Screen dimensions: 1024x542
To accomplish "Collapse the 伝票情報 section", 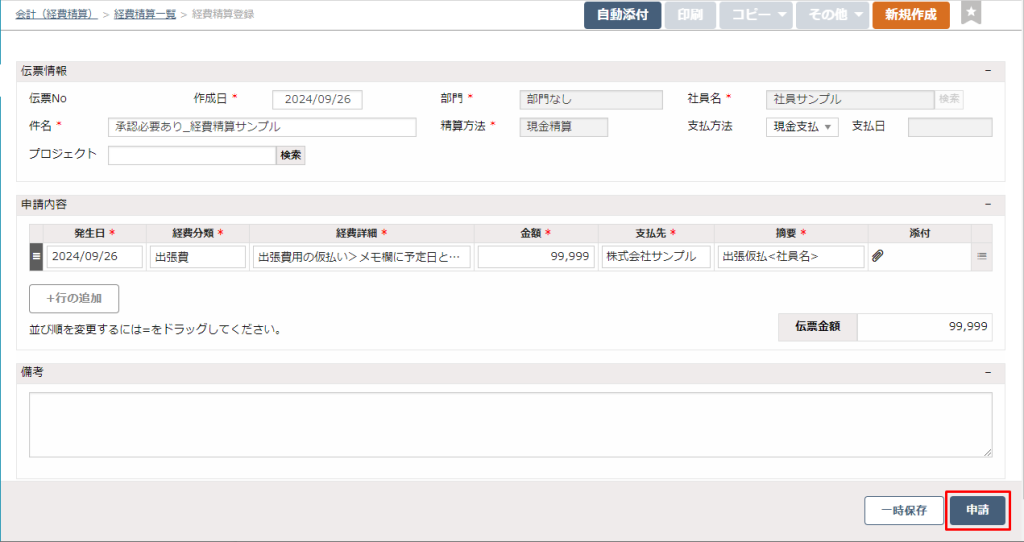I will 988,71.
